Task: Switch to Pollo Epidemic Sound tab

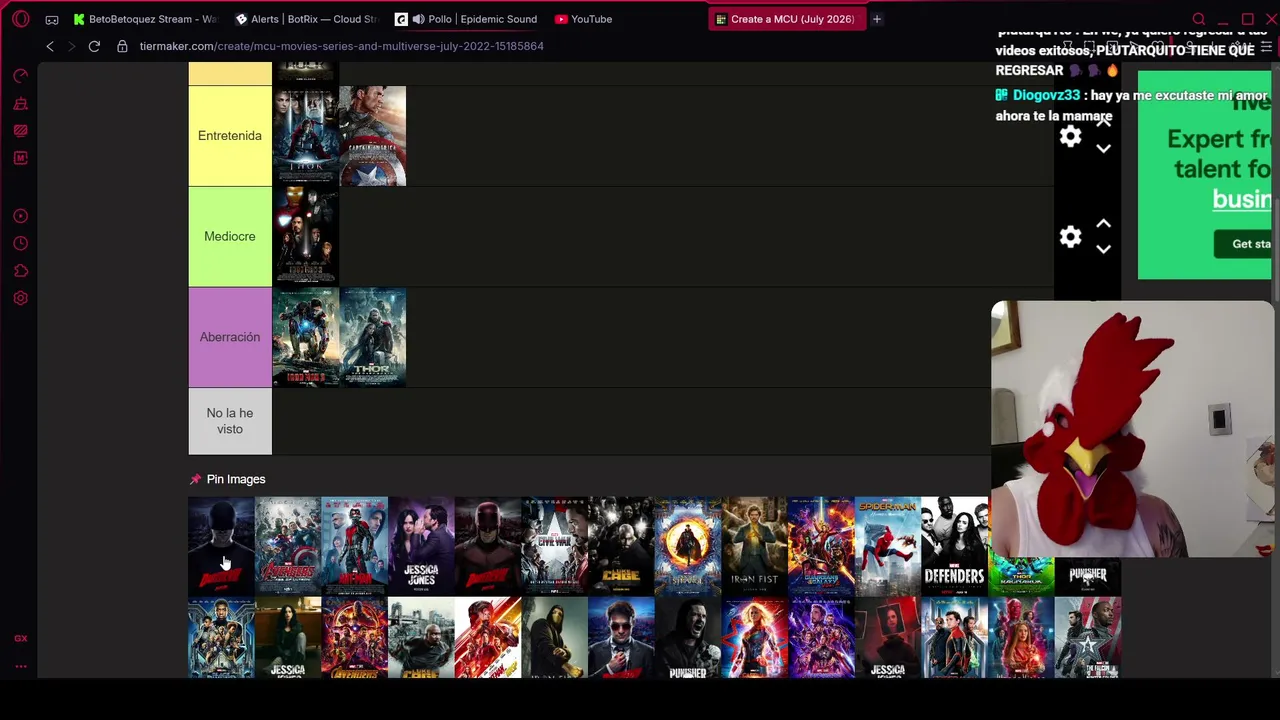Action: pyautogui.click(x=467, y=19)
